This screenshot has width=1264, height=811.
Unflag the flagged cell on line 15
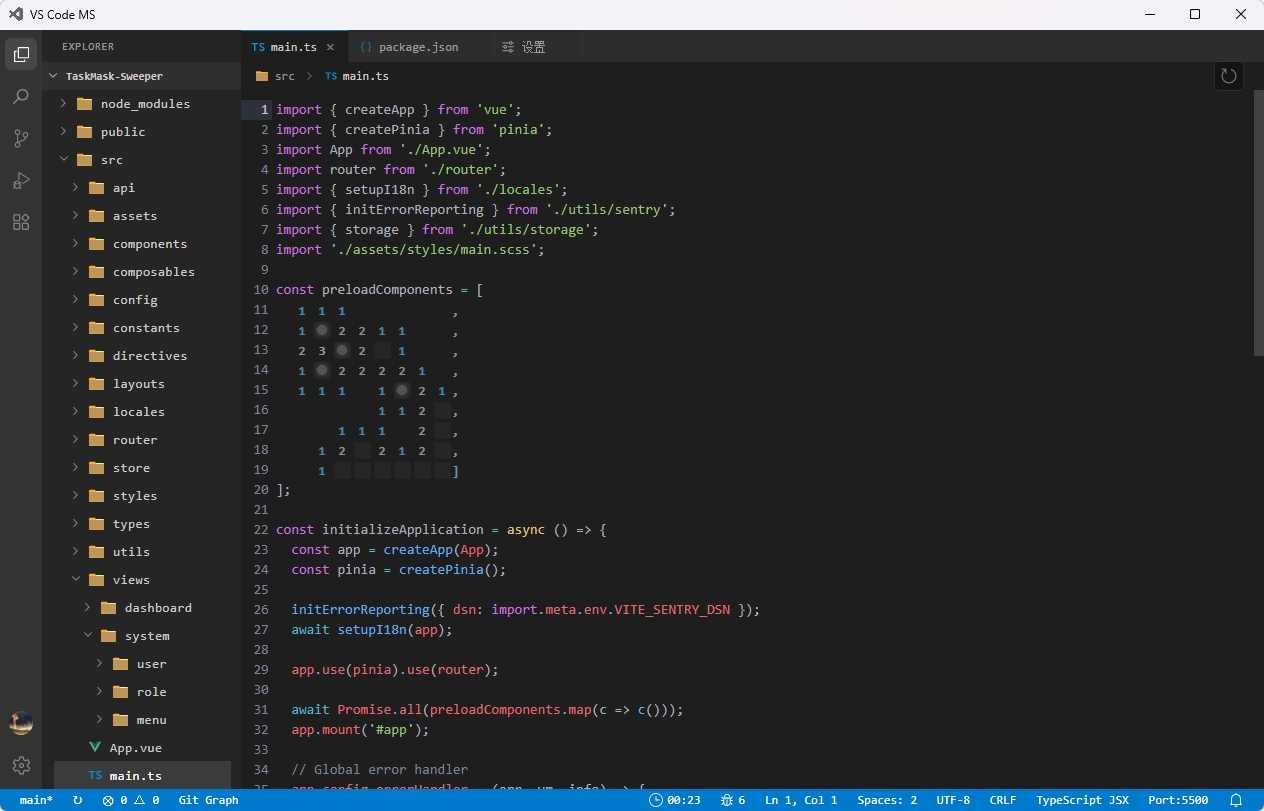click(x=401, y=390)
